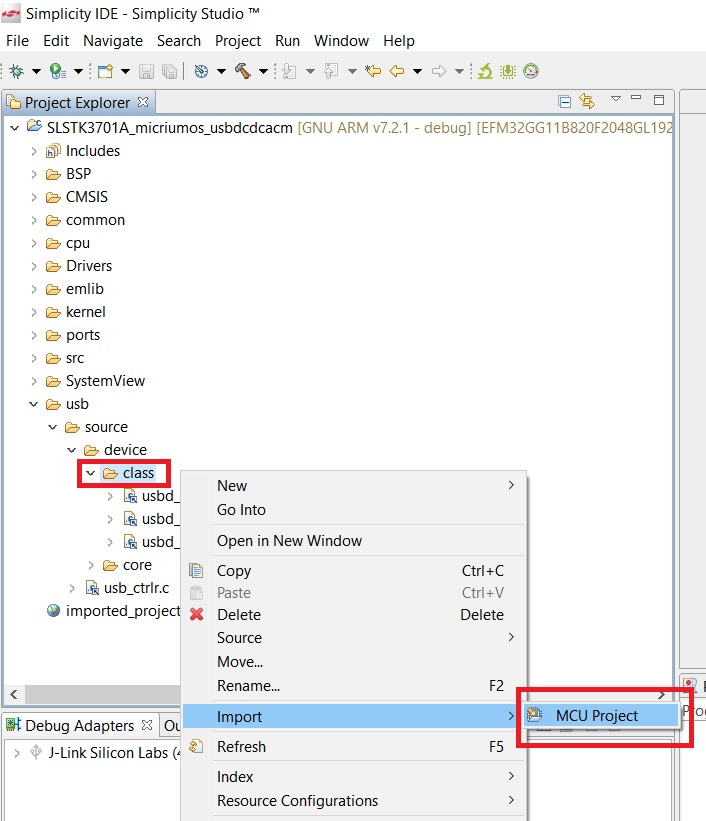
Task: Select the SystemView folder
Action: click(x=105, y=381)
